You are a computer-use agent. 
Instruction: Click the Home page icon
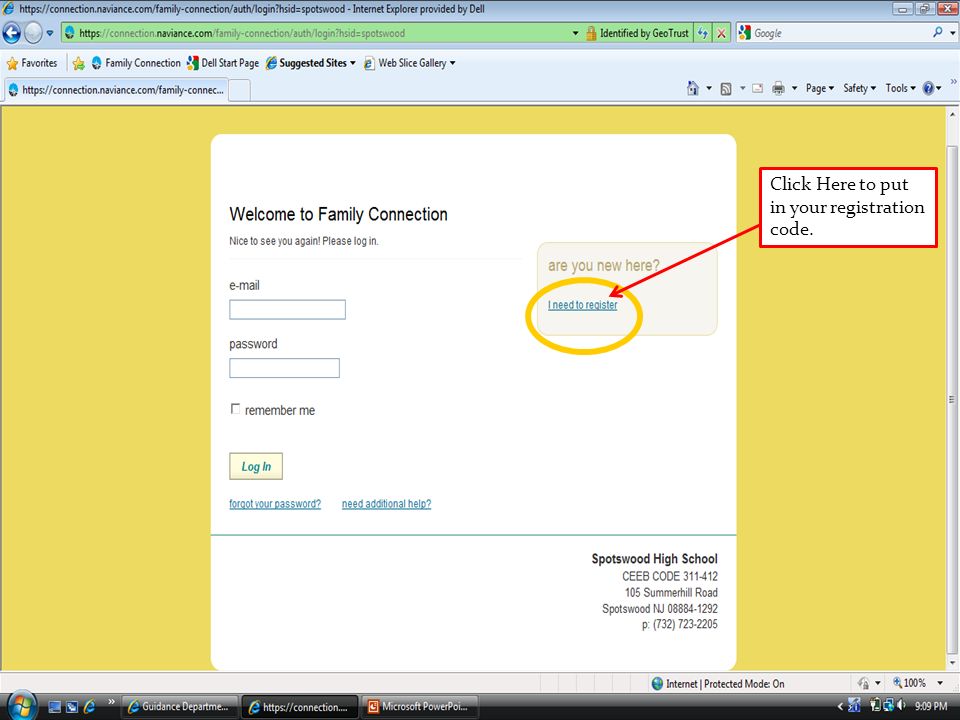[x=692, y=88]
